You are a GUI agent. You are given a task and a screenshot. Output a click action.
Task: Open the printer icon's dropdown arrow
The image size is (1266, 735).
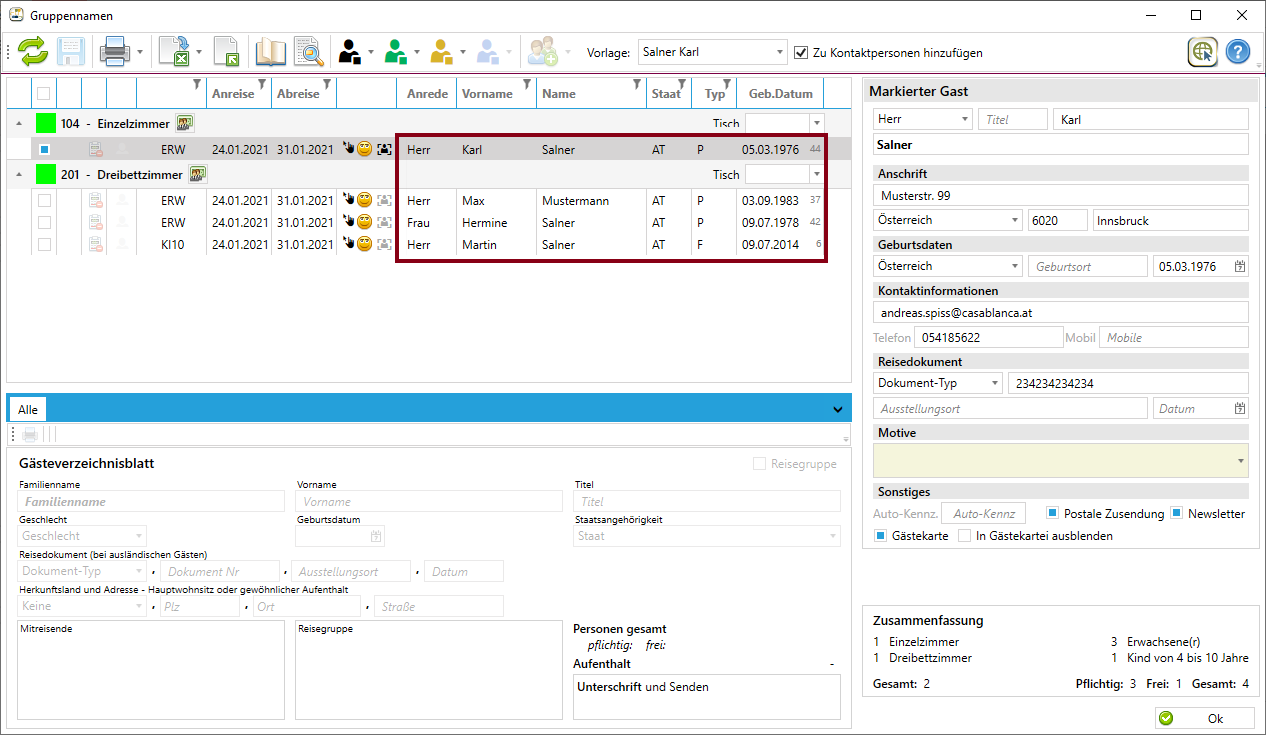pos(140,53)
